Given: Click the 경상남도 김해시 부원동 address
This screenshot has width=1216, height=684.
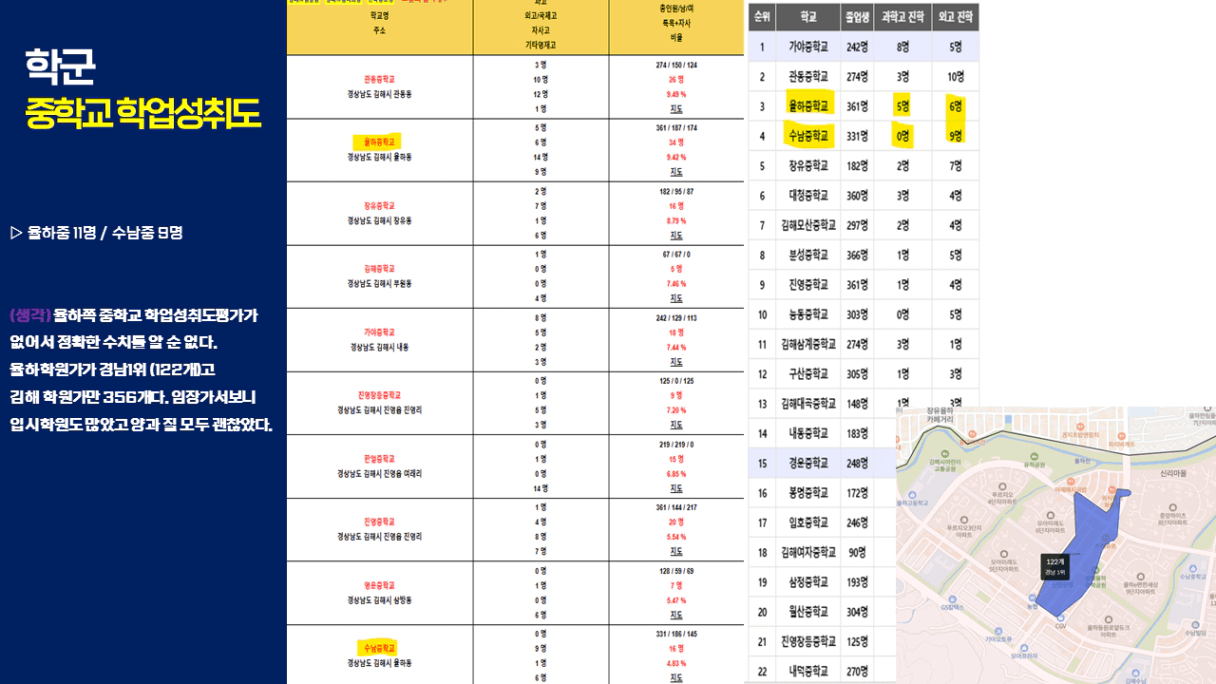Looking at the screenshot, I should [380, 284].
